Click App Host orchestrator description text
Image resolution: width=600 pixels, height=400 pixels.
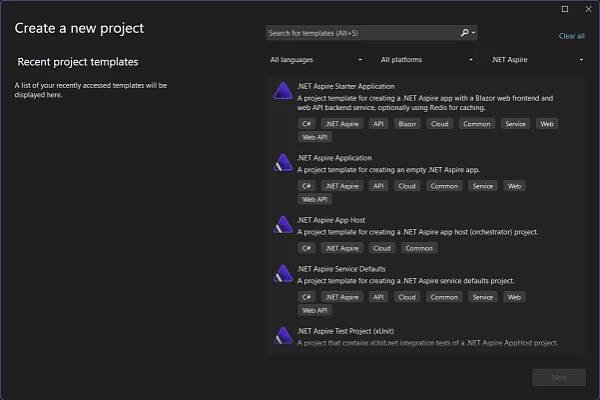pos(417,232)
